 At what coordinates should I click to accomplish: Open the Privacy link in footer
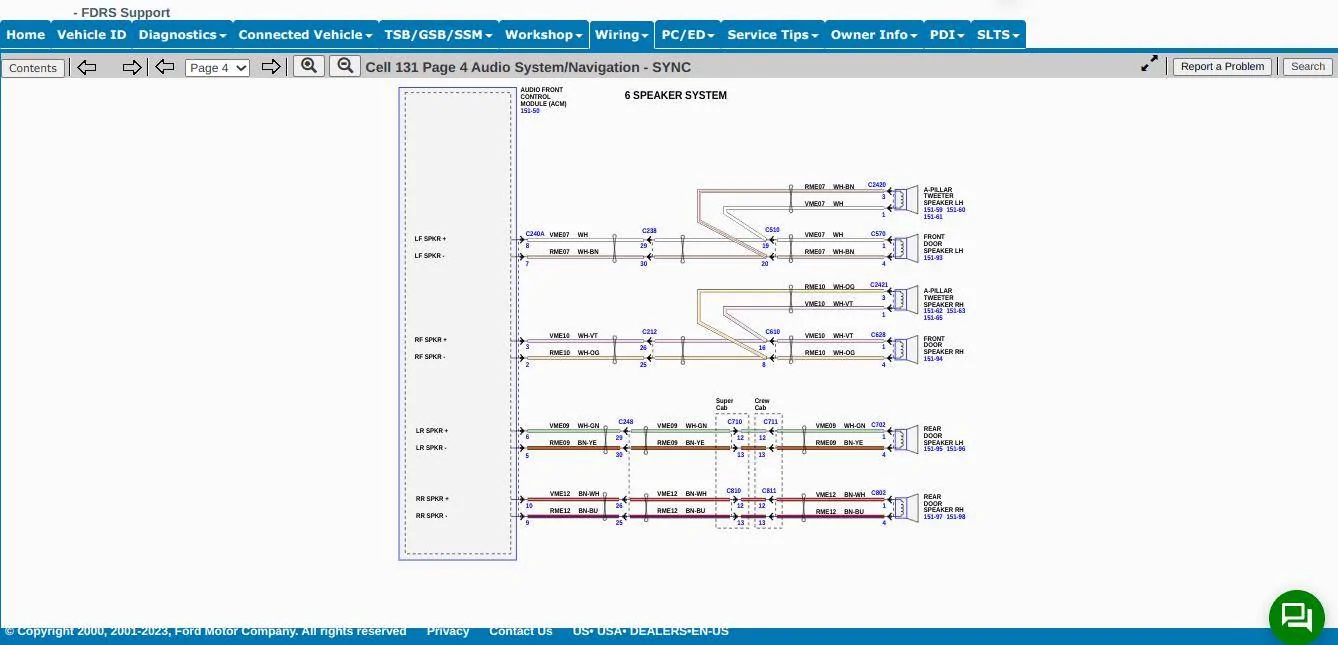coord(447,631)
